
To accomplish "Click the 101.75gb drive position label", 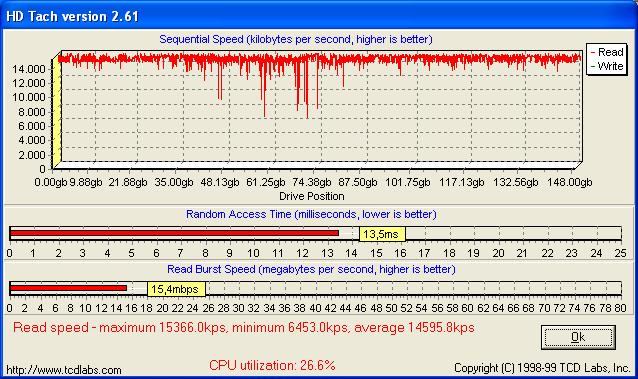I will pos(407,182).
